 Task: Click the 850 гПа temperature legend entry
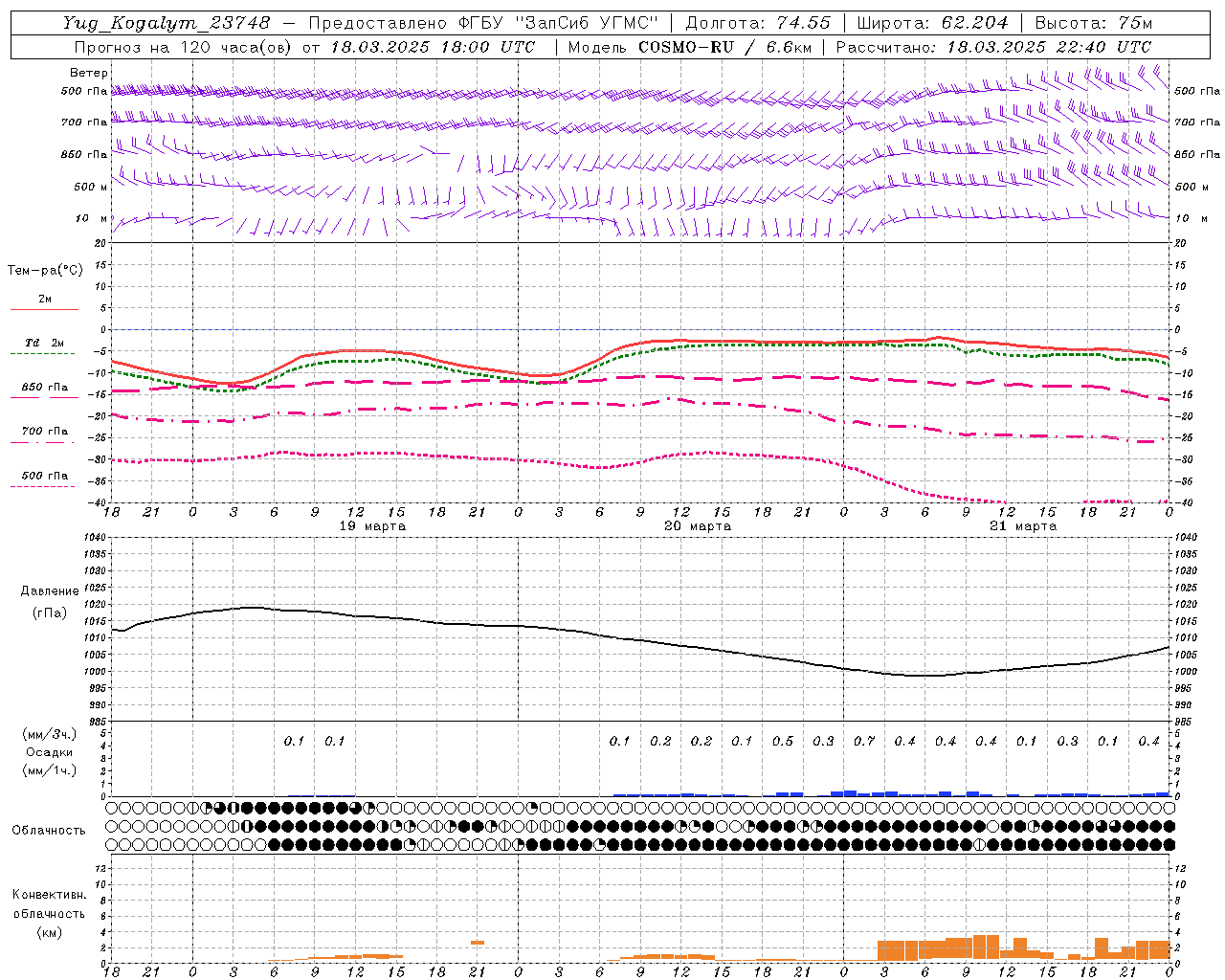[x=44, y=388]
